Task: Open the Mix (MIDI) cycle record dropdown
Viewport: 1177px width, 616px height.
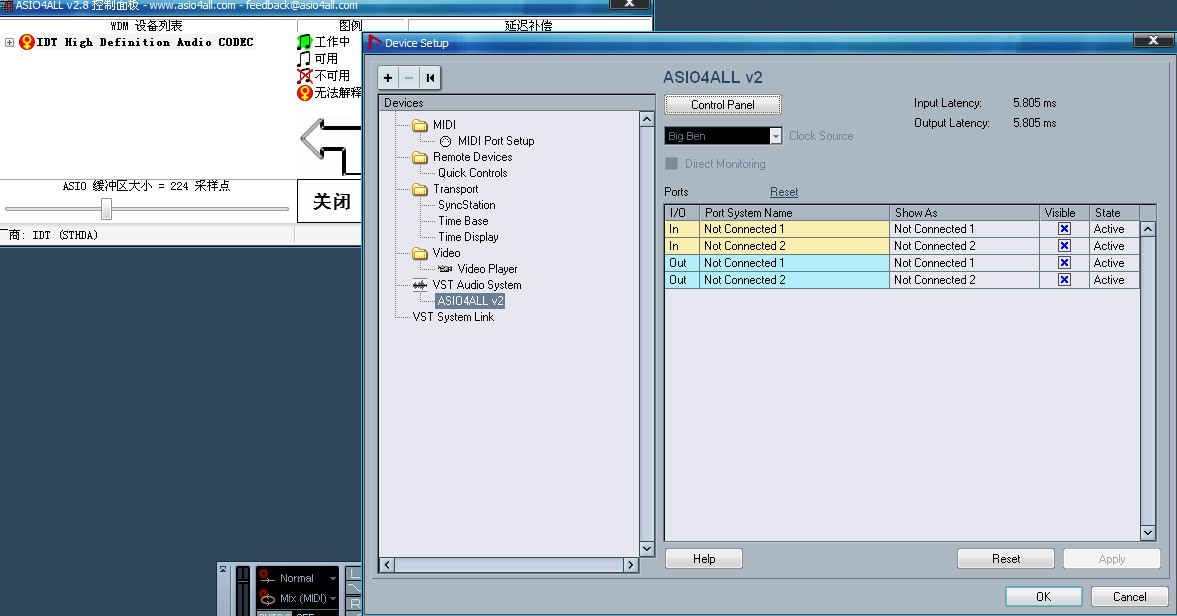Action: click(333, 598)
